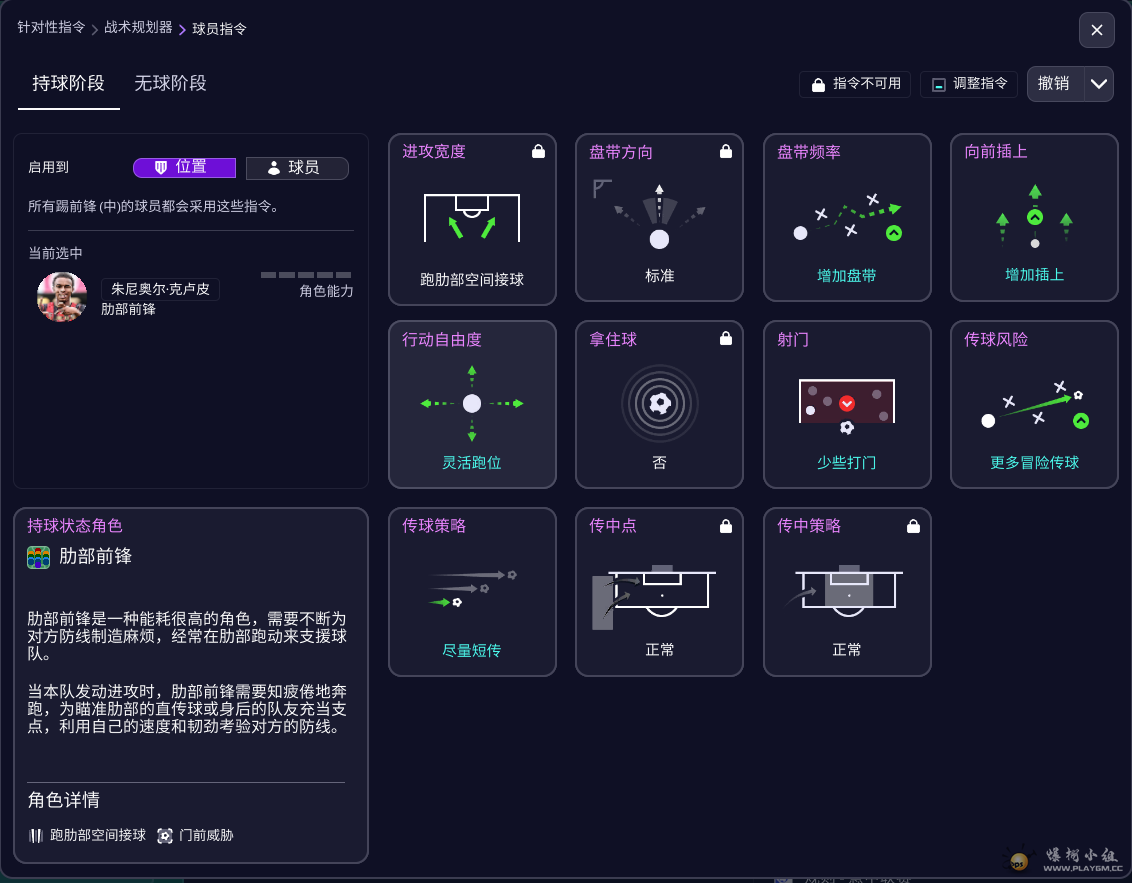
Task: Select the 持球阶段 tab
Action: coord(68,84)
